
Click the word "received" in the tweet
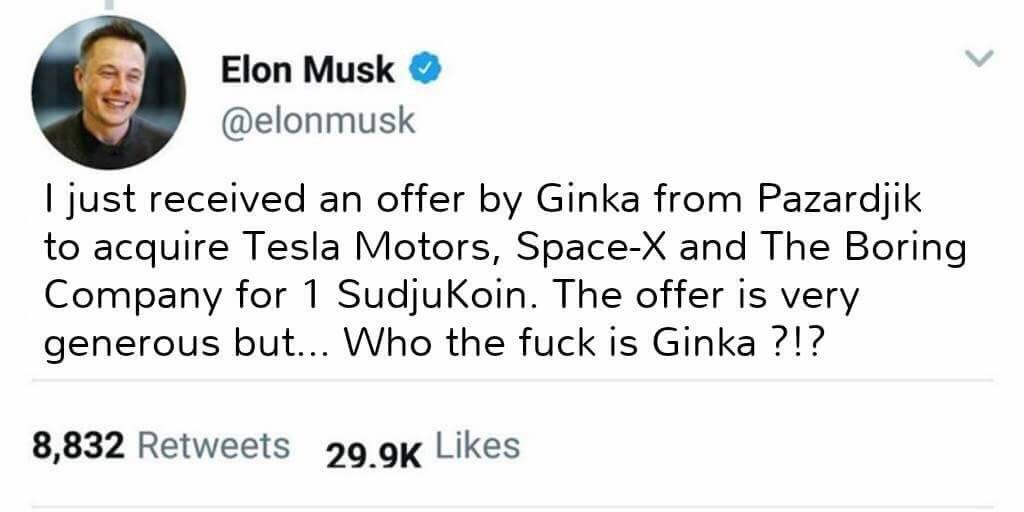point(217,200)
